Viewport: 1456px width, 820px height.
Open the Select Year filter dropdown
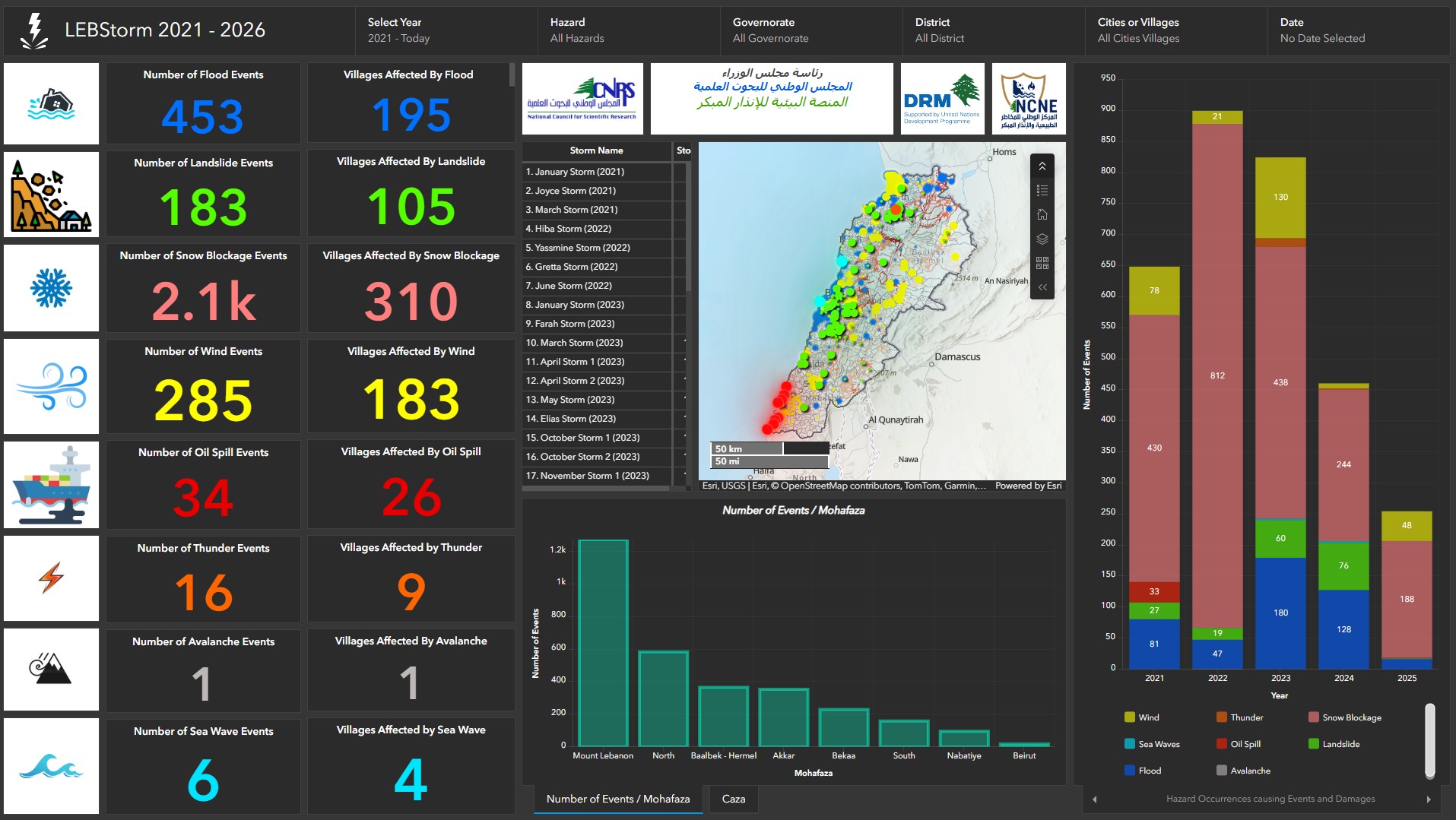point(446,30)
